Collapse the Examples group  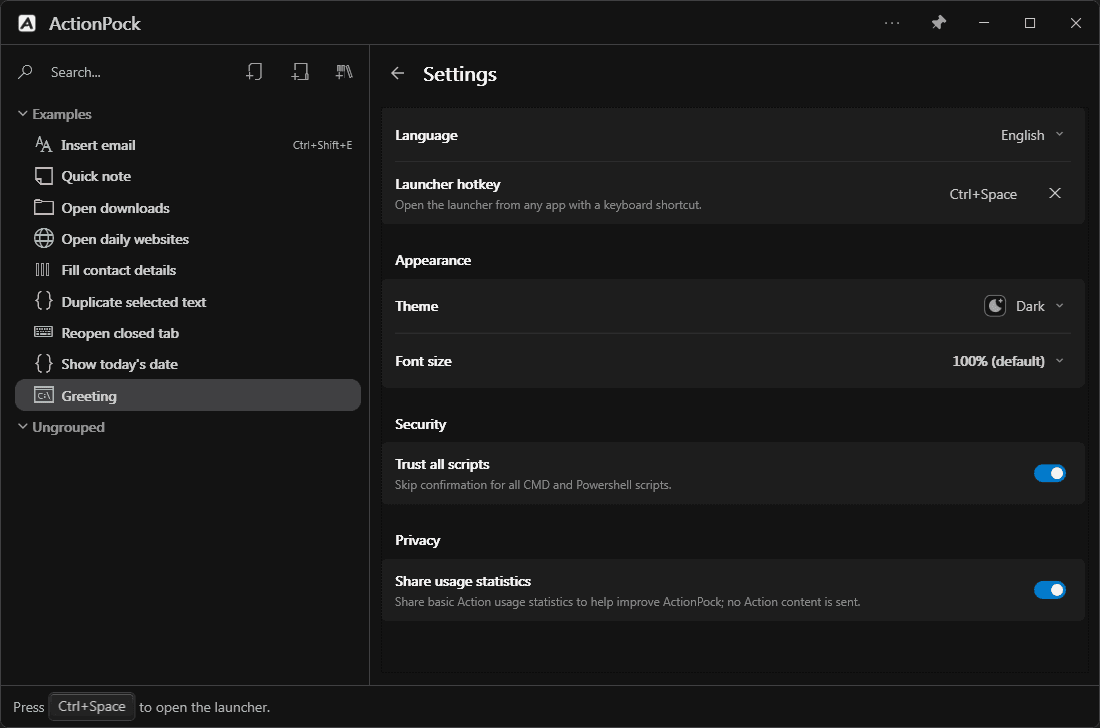[22, 114]
